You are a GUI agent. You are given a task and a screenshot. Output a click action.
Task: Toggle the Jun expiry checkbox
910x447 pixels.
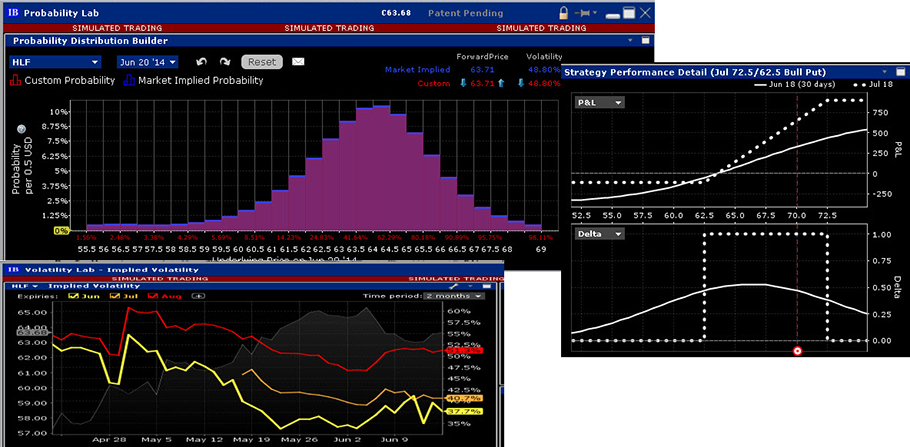(x=74, y=295)
